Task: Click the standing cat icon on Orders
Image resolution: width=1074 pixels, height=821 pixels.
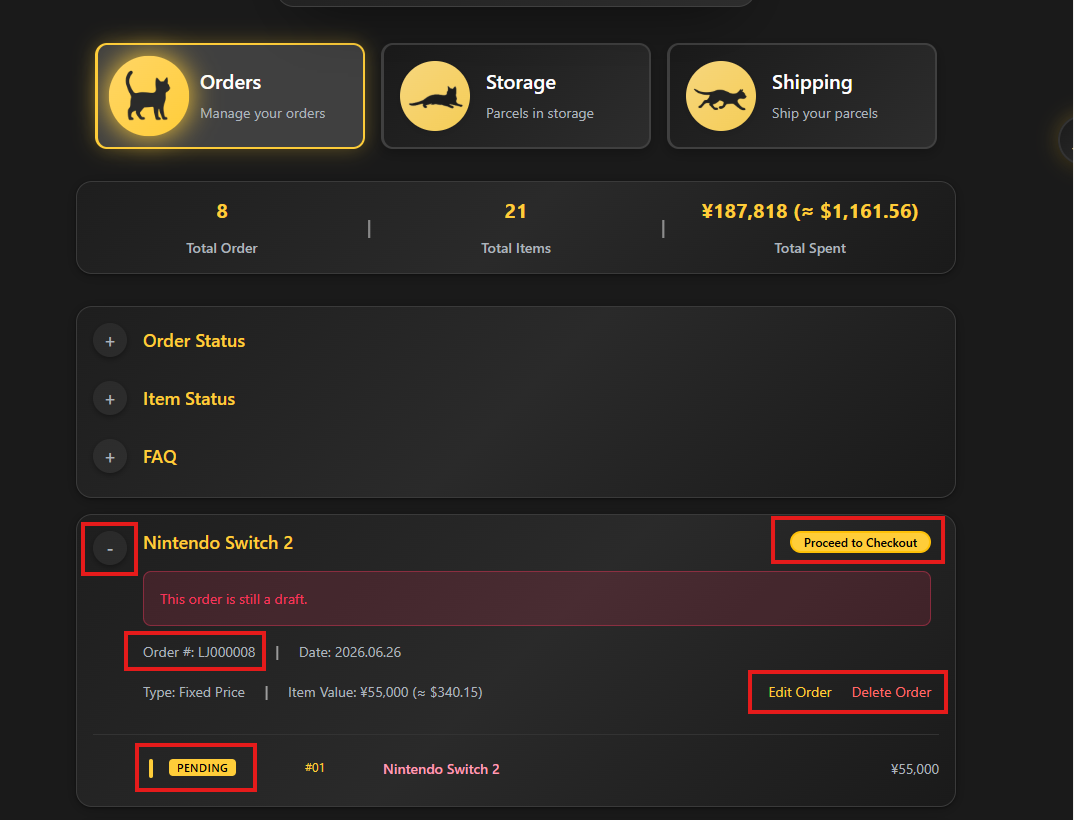Action: click(x=149, y=96)
